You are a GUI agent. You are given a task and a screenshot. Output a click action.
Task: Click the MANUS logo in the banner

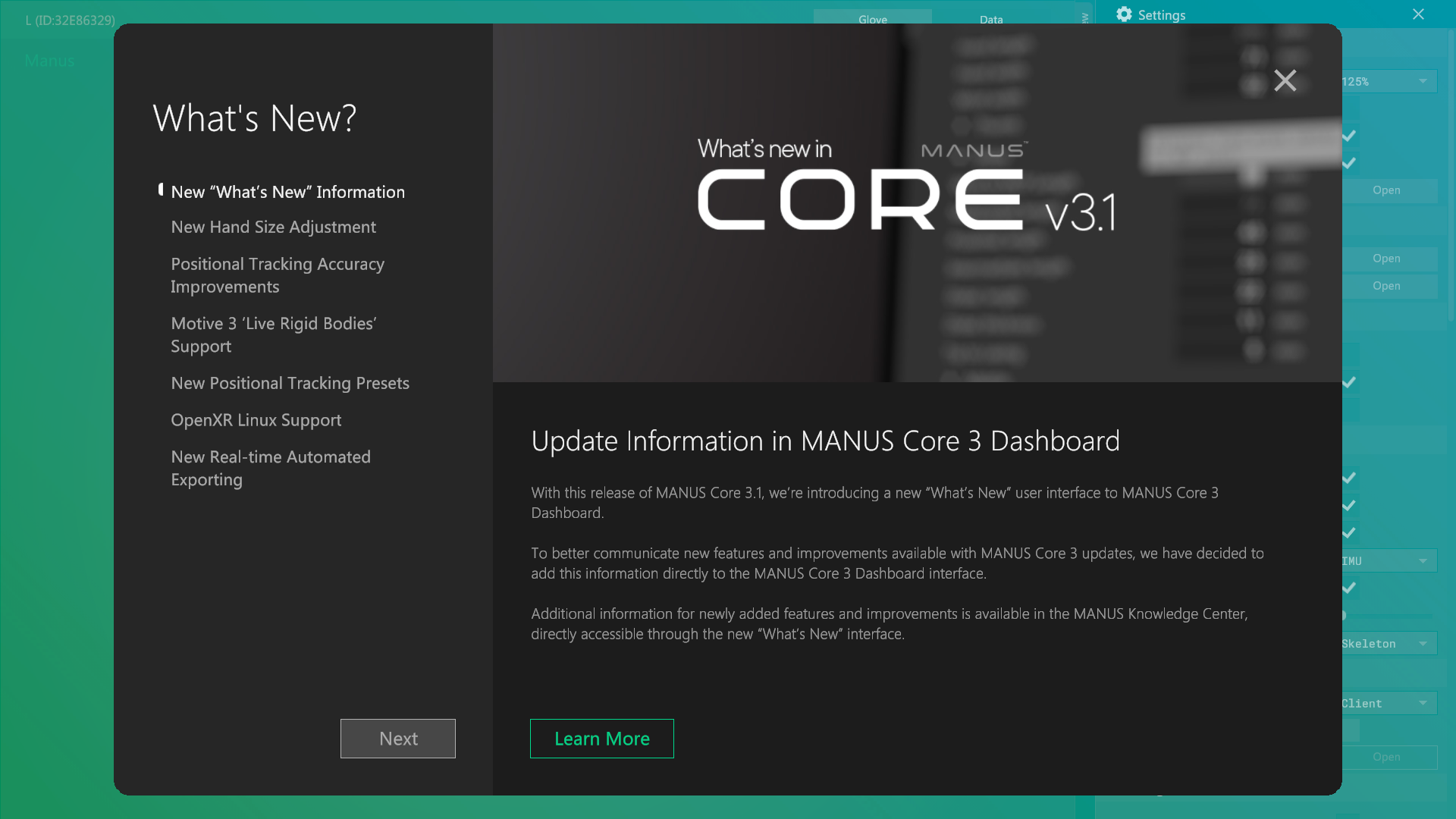[x=974, y=150]
